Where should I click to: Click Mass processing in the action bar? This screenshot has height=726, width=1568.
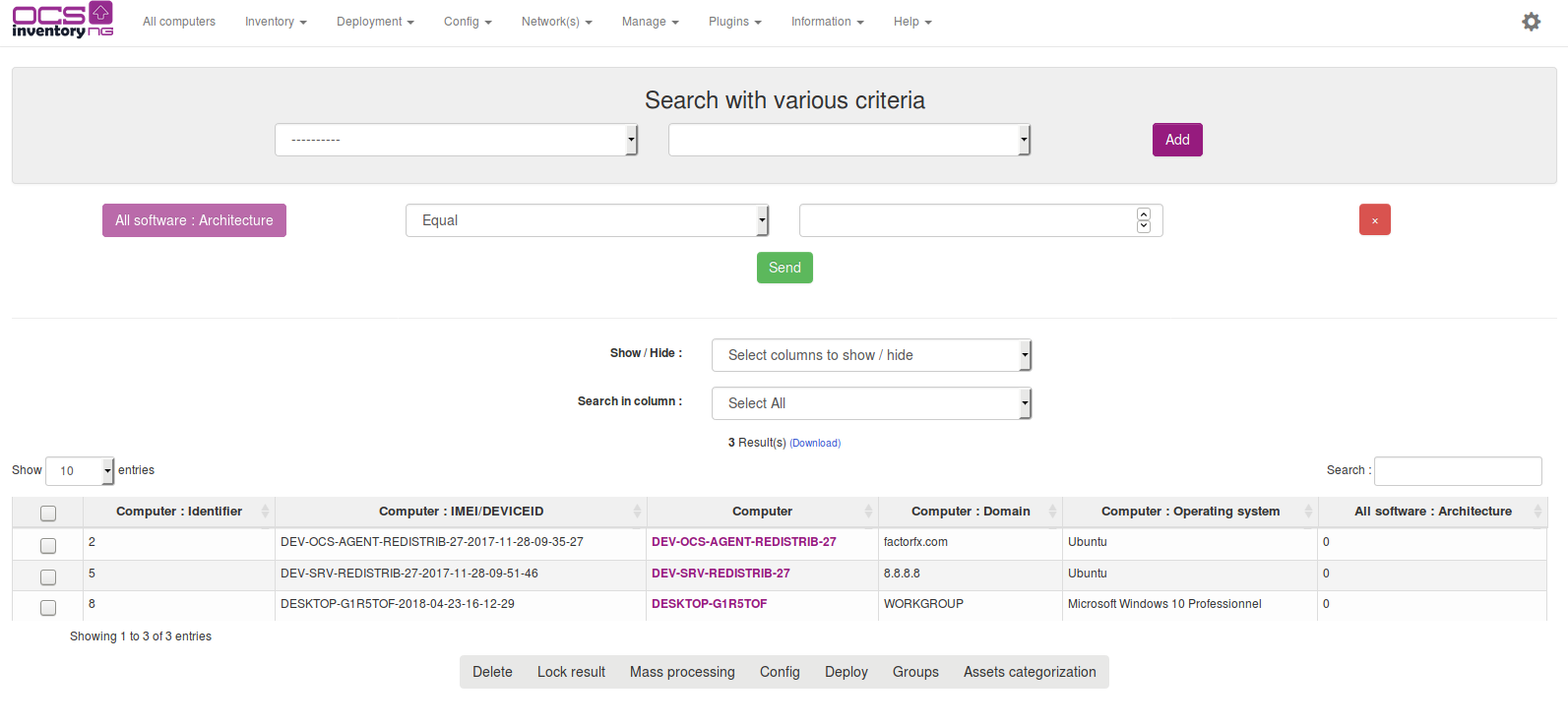click(682, 672)
